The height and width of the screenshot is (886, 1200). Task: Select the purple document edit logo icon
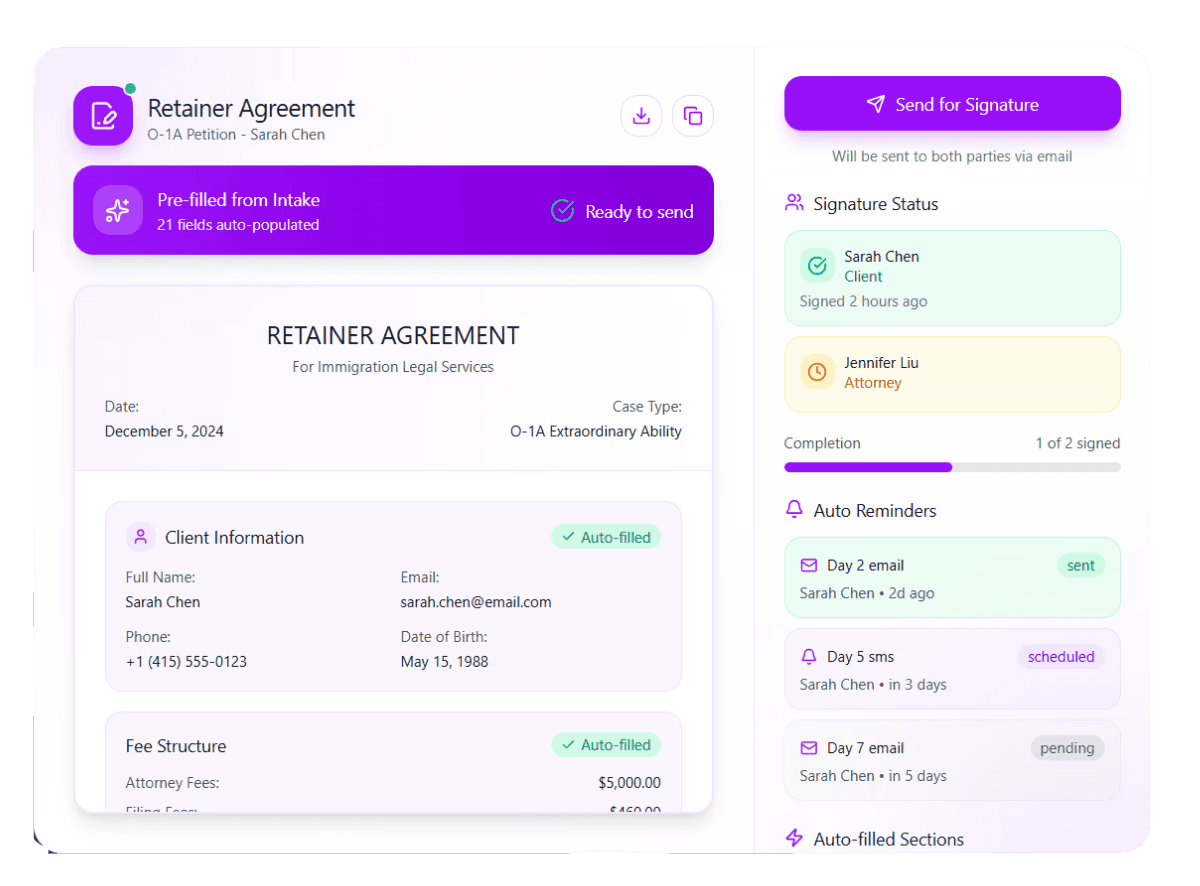tap(103, 116)
